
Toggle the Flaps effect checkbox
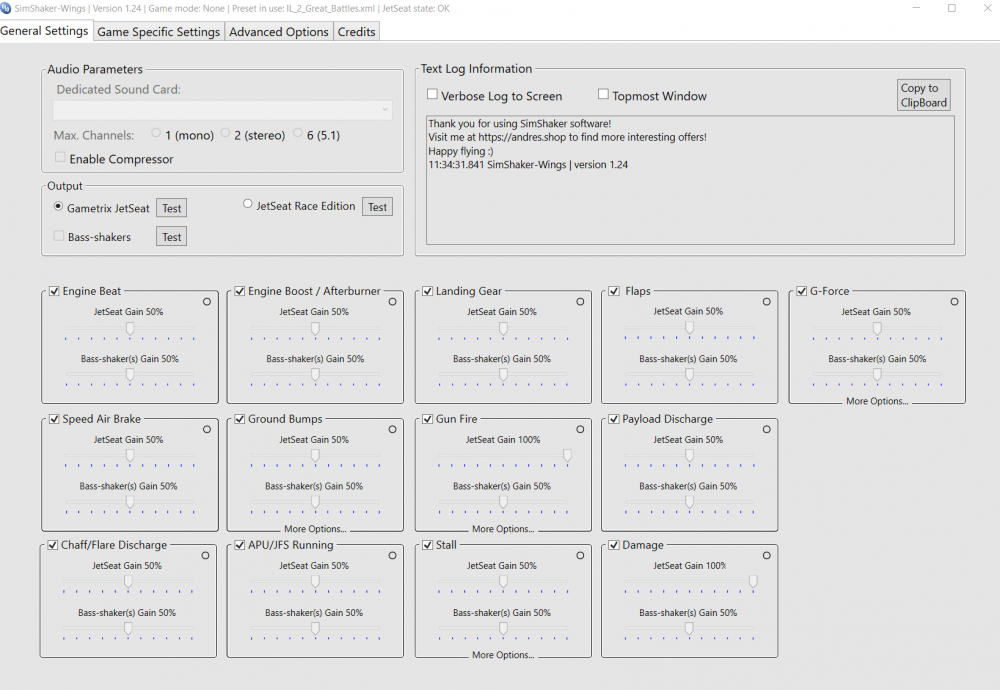pyautogui.click(x=614, y=291)
